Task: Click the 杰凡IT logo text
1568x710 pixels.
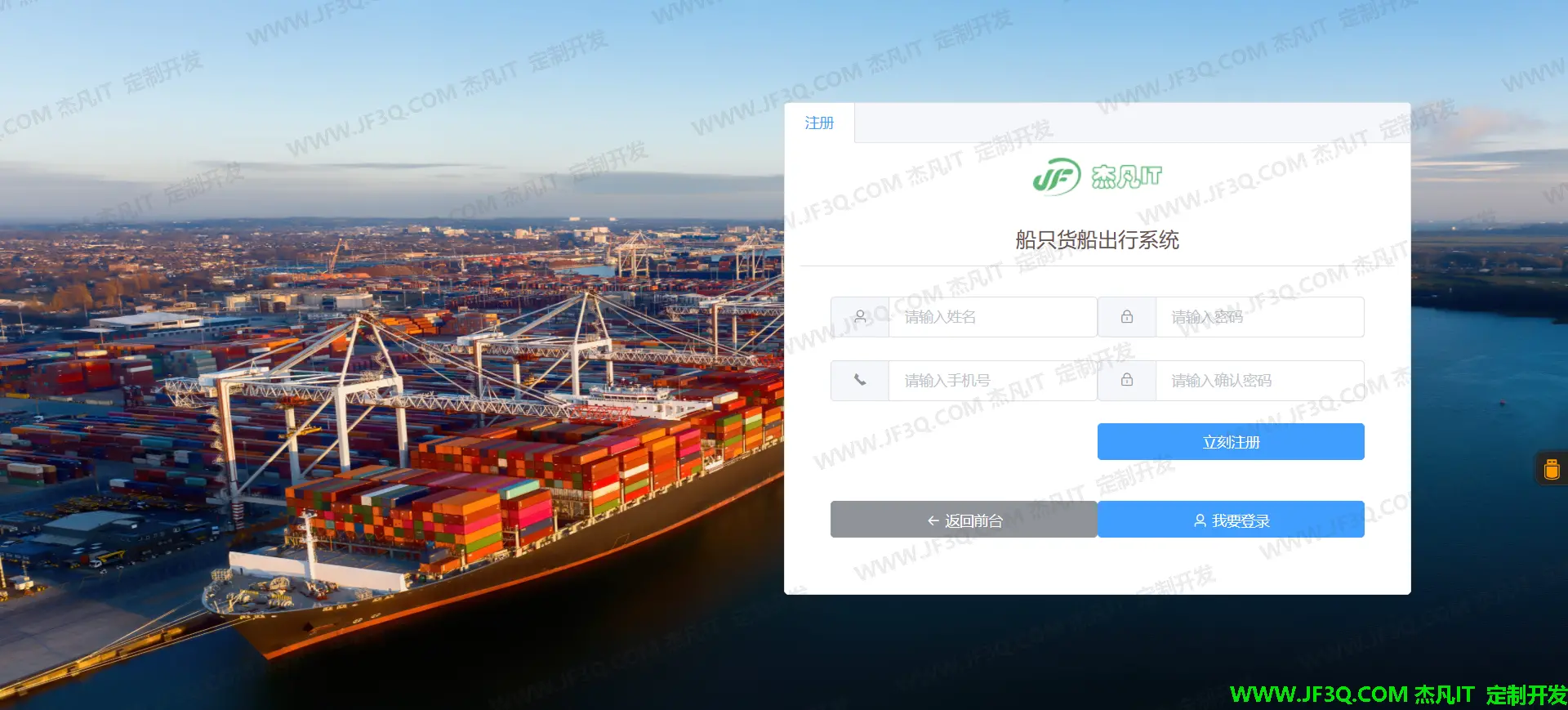Action: click(x=1126, y=176)
